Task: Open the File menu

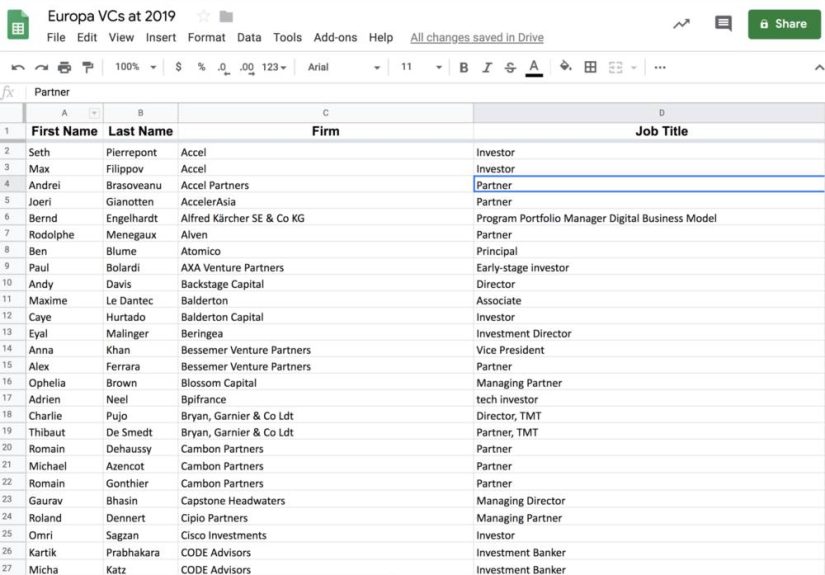Action: click(56, 37)
